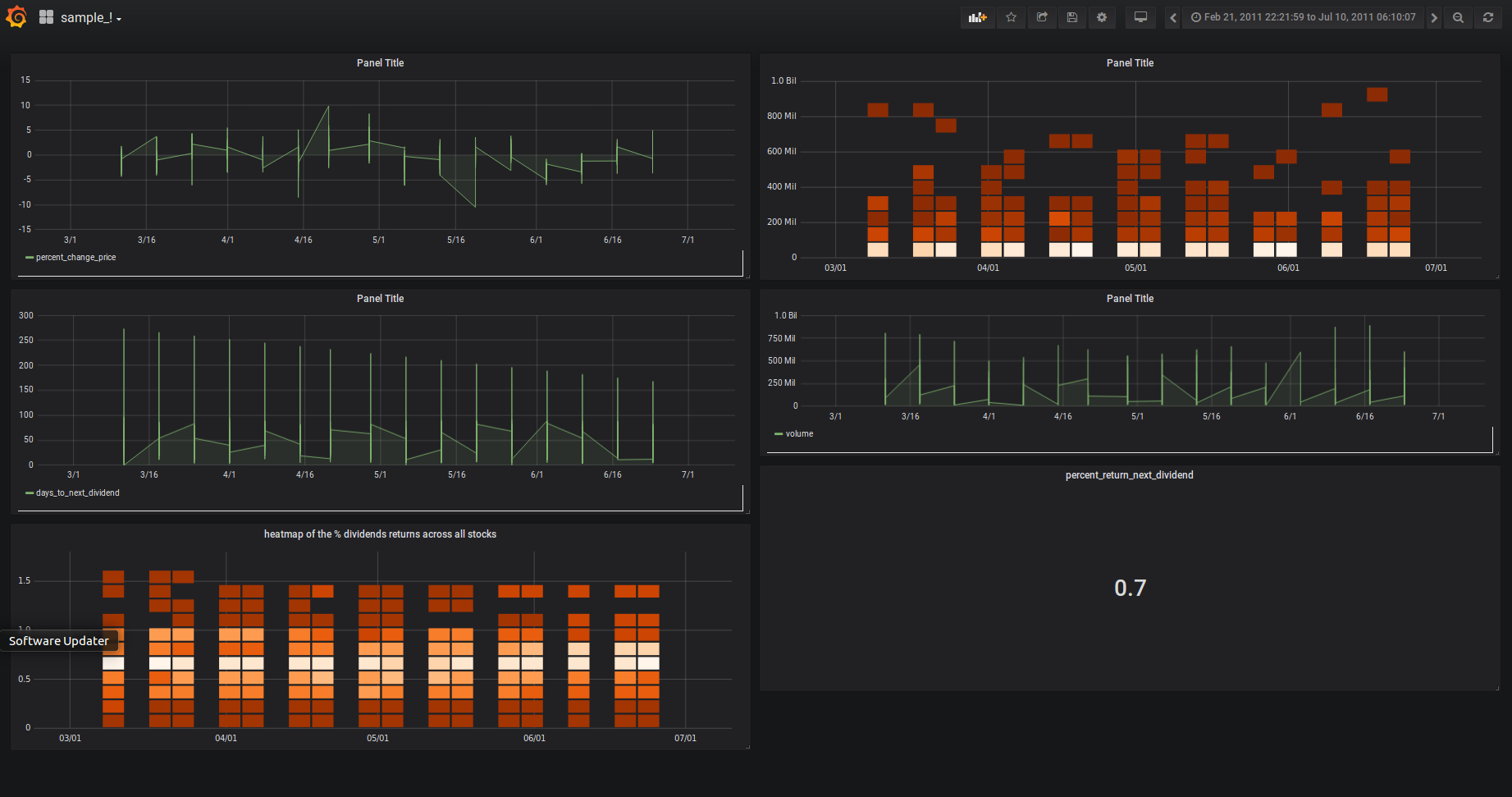Click the 300 axis label on dividend graph

[26, 316]
